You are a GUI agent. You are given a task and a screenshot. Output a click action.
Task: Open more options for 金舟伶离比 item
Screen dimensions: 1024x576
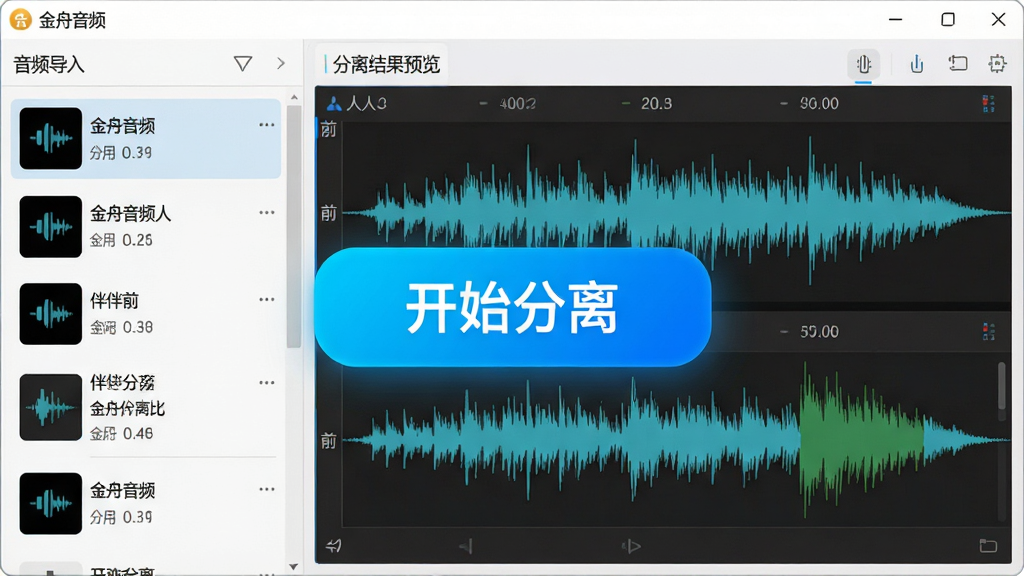(x=266, y=383)
